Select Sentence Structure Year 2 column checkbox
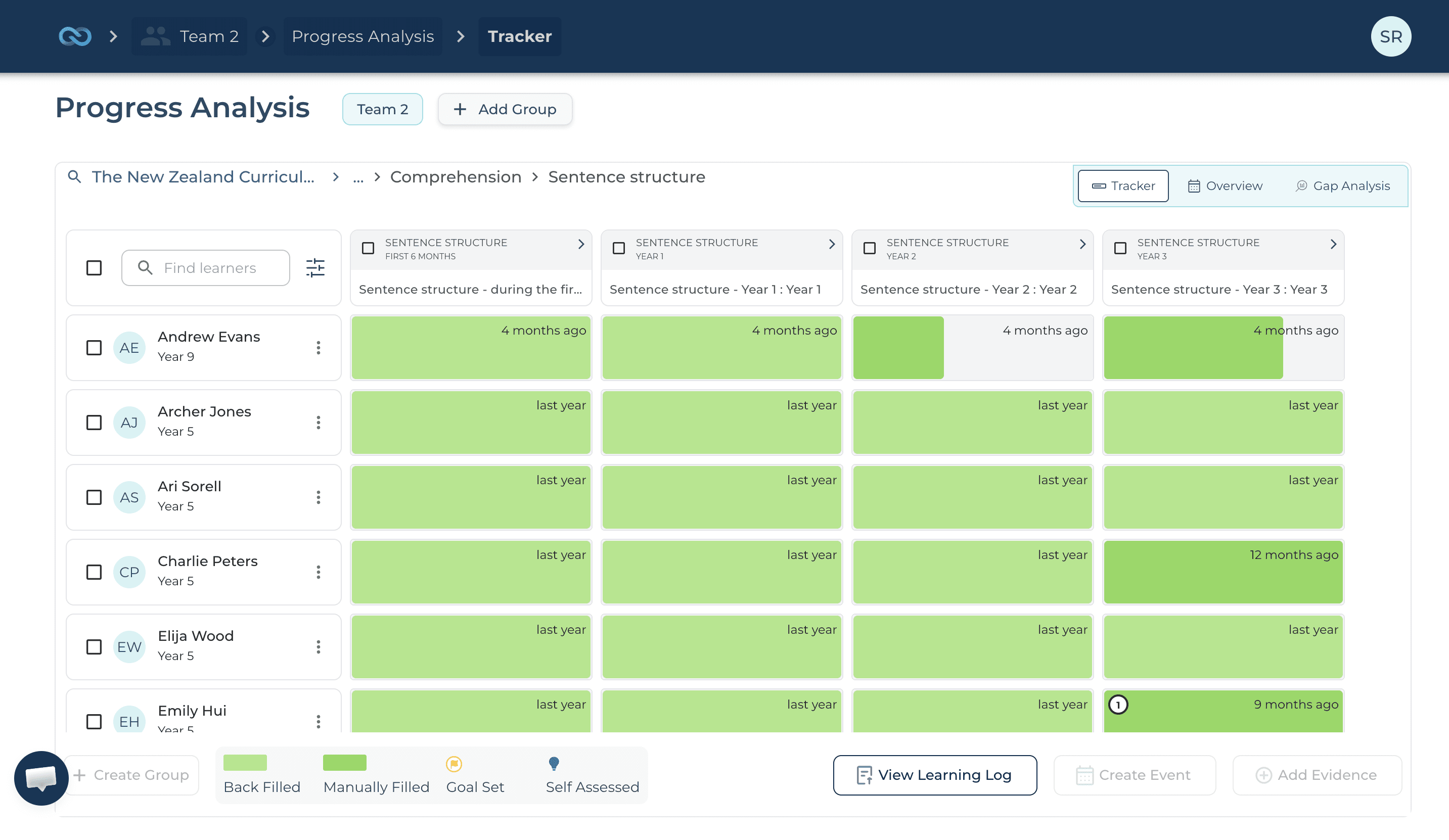 [x=870, y=248]
